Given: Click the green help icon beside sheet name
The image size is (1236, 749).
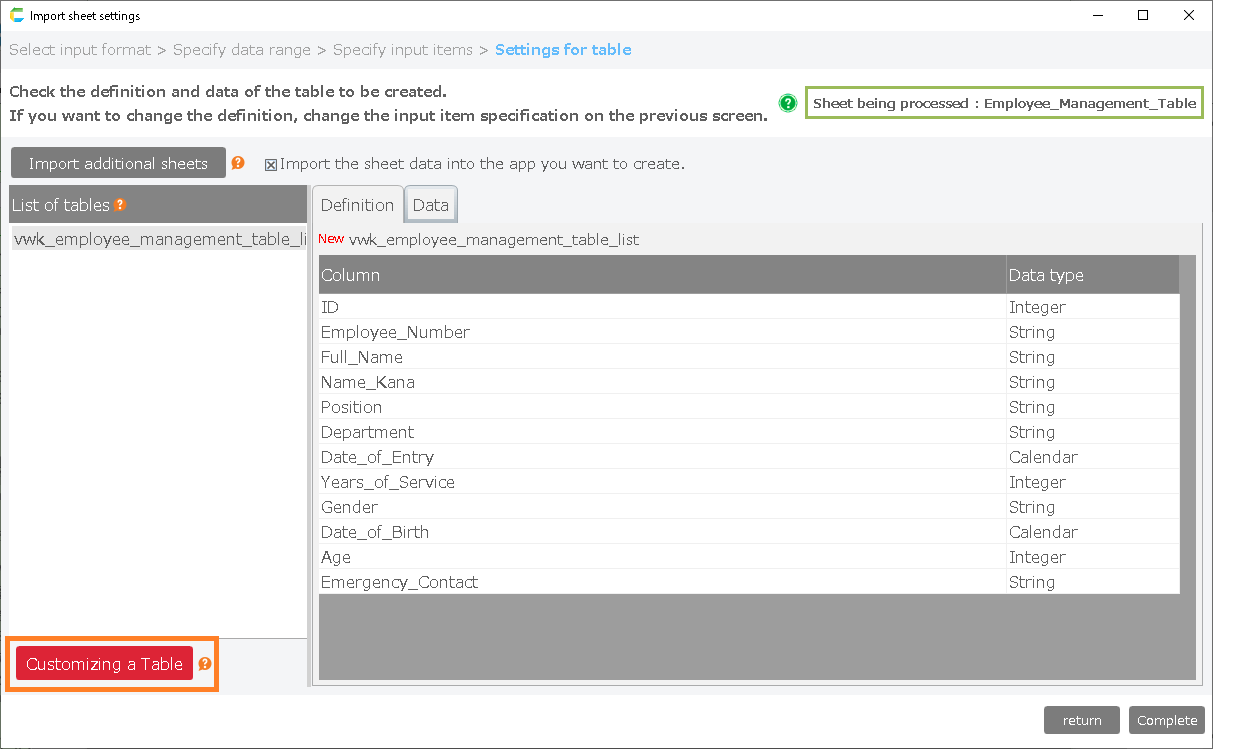Looking at the screenshot, I should pos(788,103).
